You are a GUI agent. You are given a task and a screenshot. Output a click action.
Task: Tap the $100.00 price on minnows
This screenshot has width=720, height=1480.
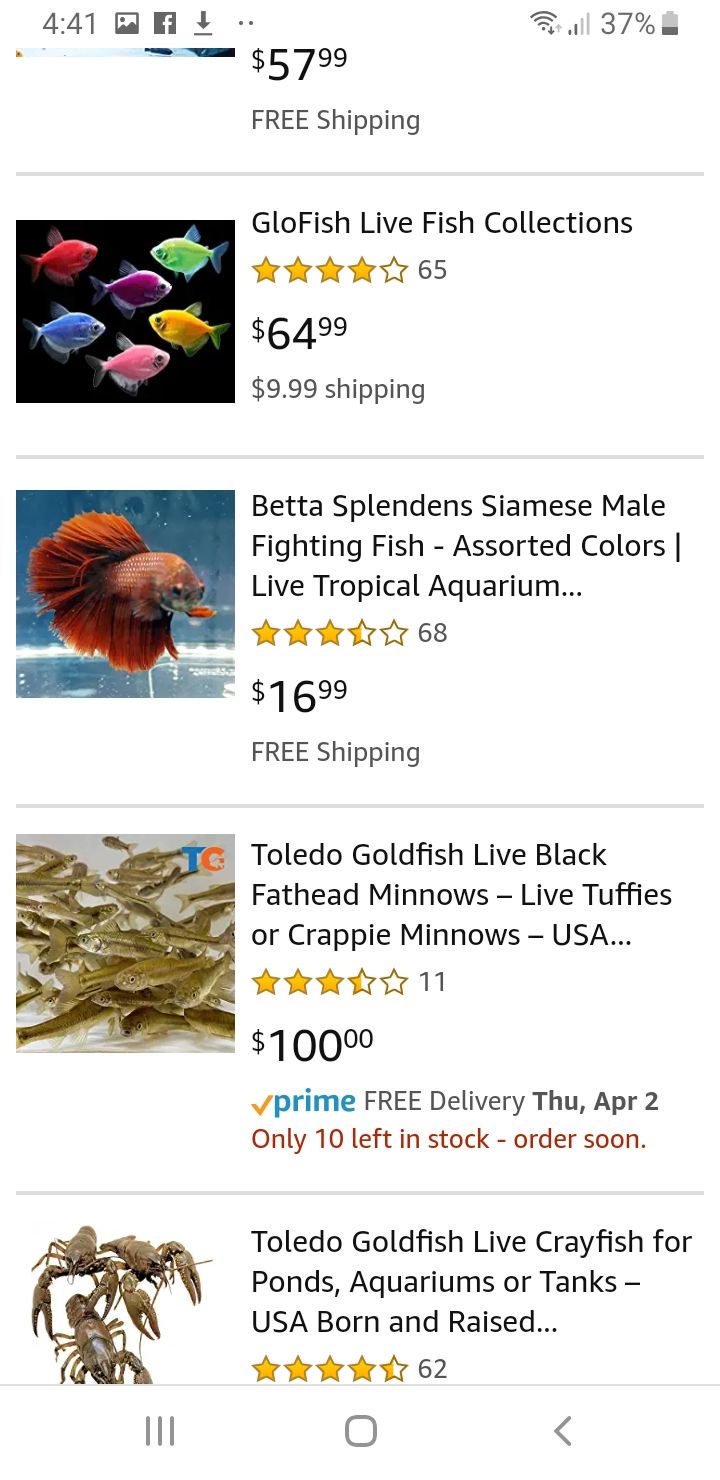point(312,1044)
